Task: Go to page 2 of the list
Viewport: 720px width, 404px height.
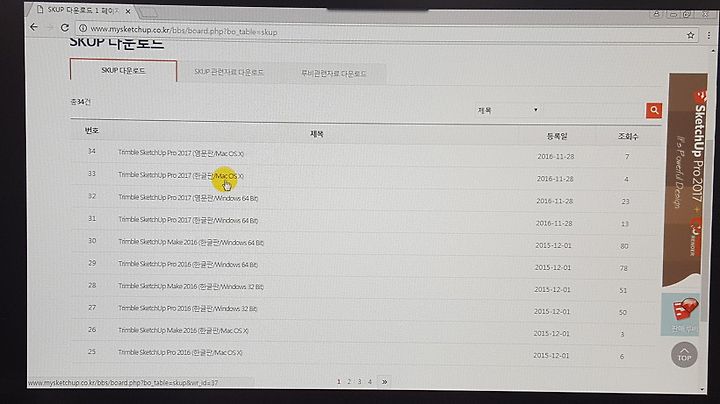Action: point(349,382)
